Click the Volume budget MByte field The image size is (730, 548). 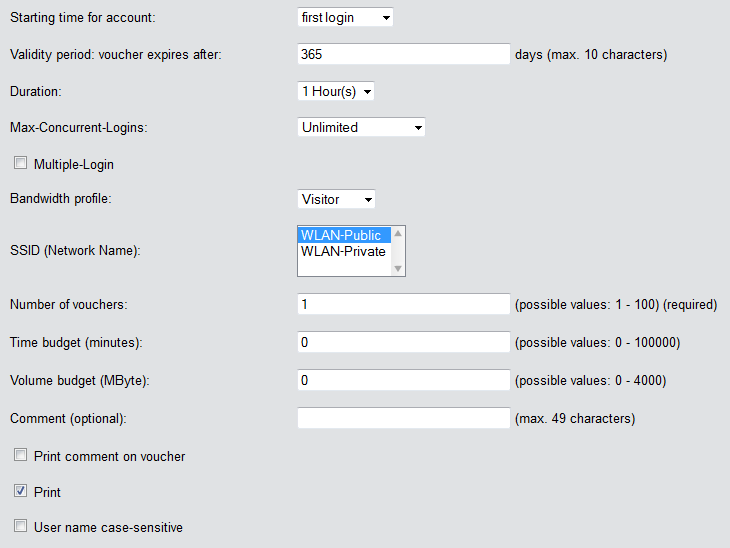click(x=404, y=380)
